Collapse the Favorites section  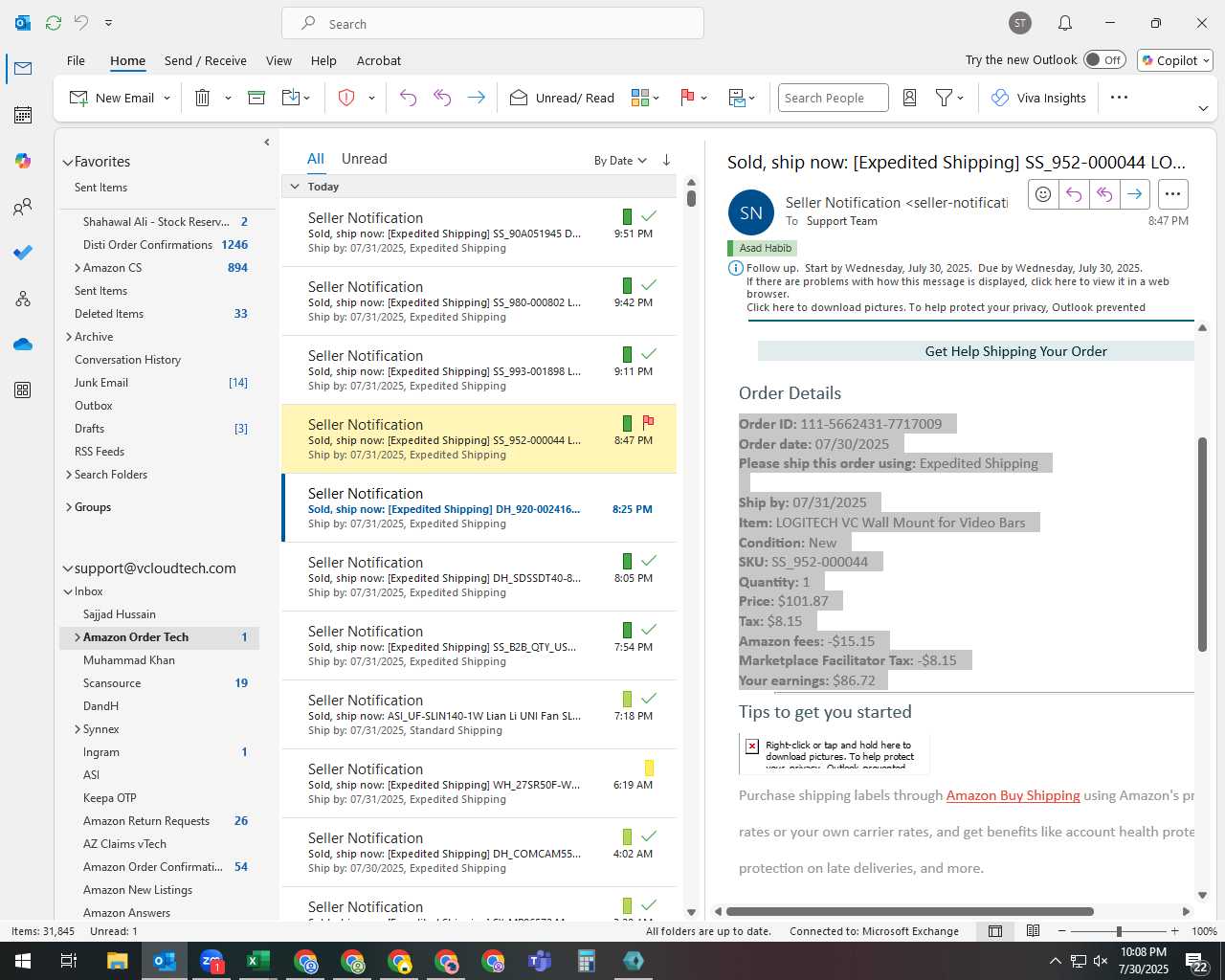coord(68,163)
